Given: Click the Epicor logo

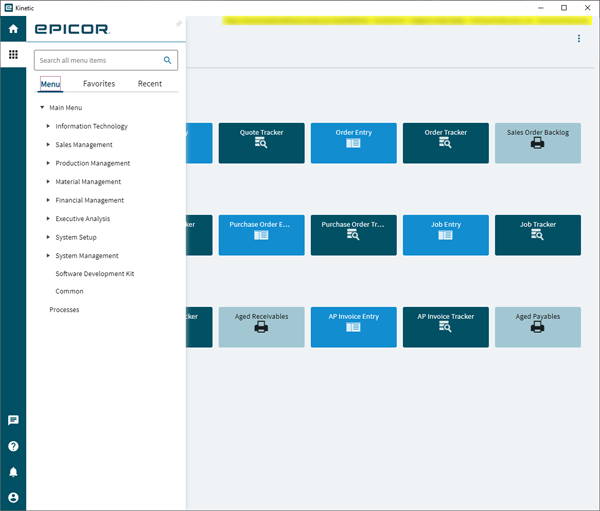Looking at the screenshot, I should [x=72, y=29].
